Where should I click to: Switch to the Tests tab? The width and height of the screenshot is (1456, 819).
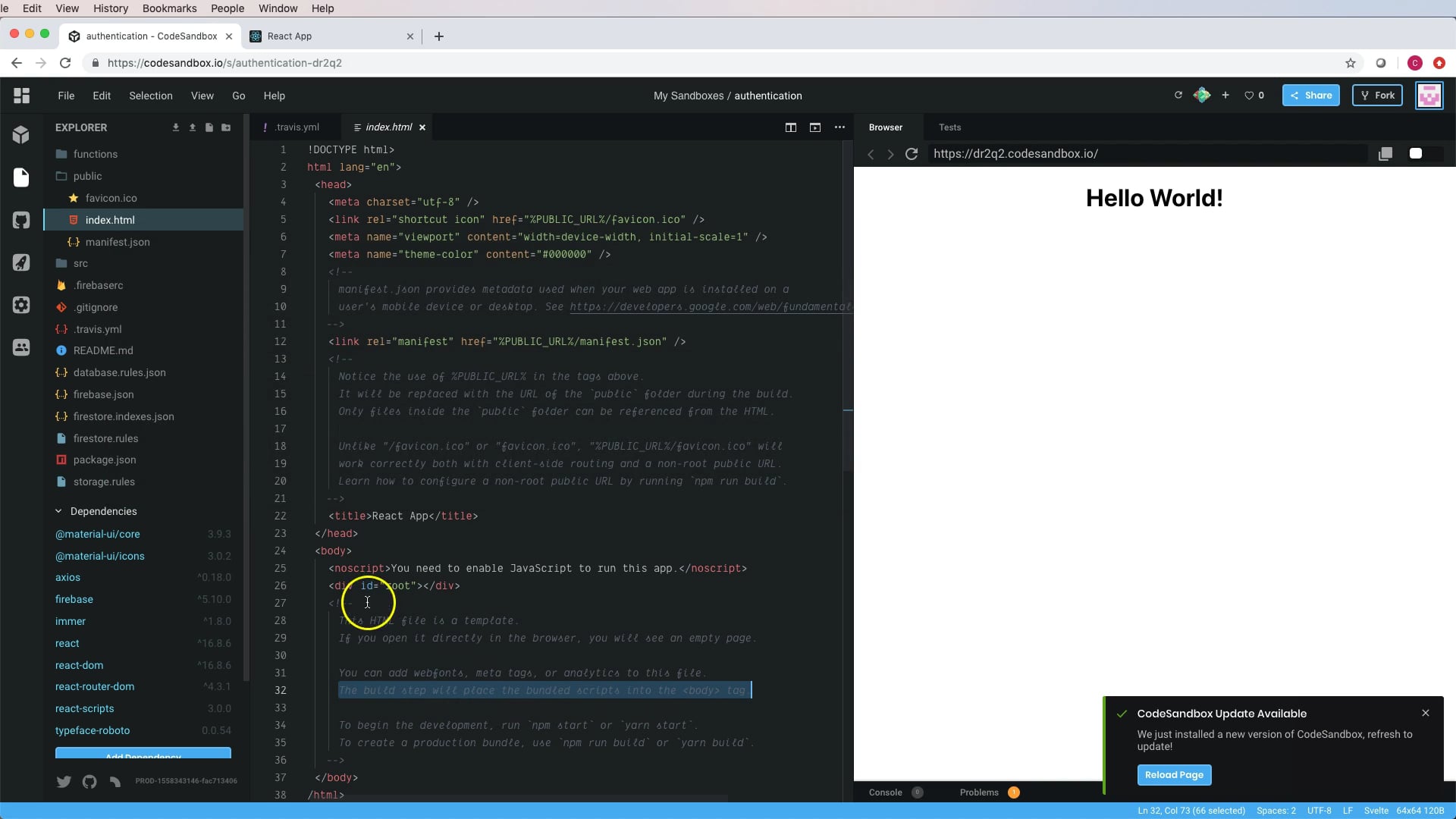(x=949, y=127)
